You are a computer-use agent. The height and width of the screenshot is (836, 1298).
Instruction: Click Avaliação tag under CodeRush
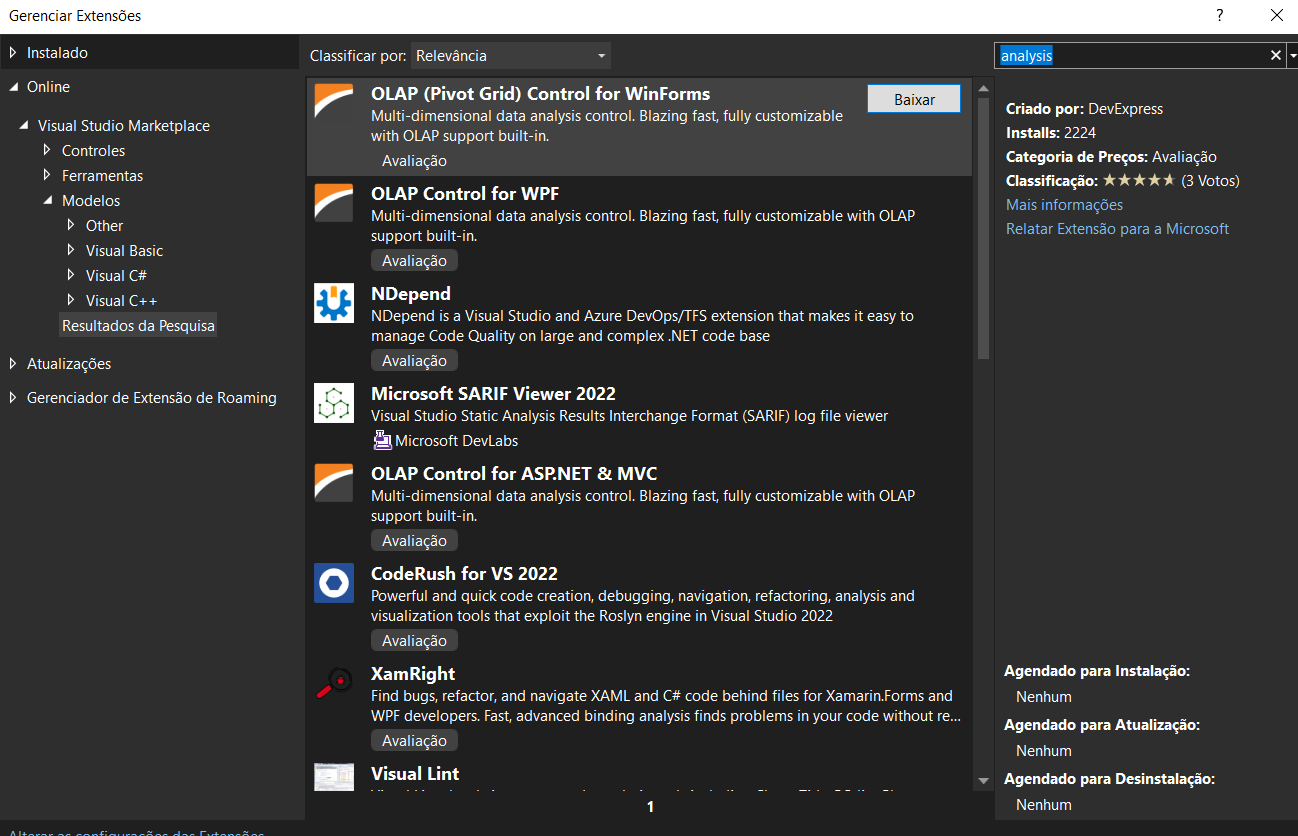[414, 640]
